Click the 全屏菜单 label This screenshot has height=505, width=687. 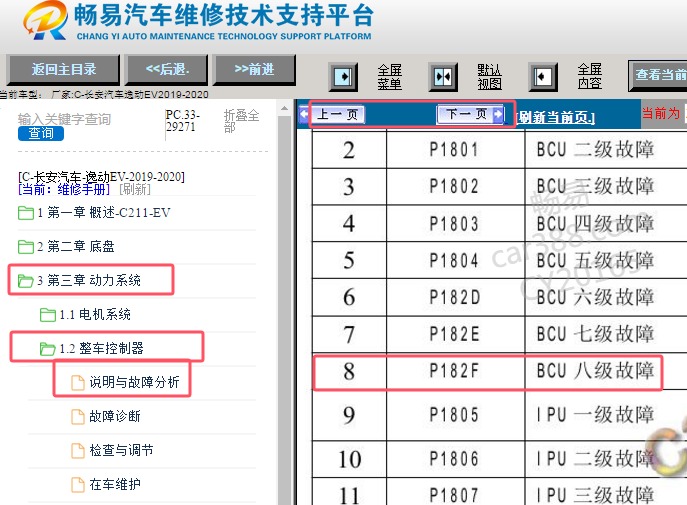click(390, 77)
